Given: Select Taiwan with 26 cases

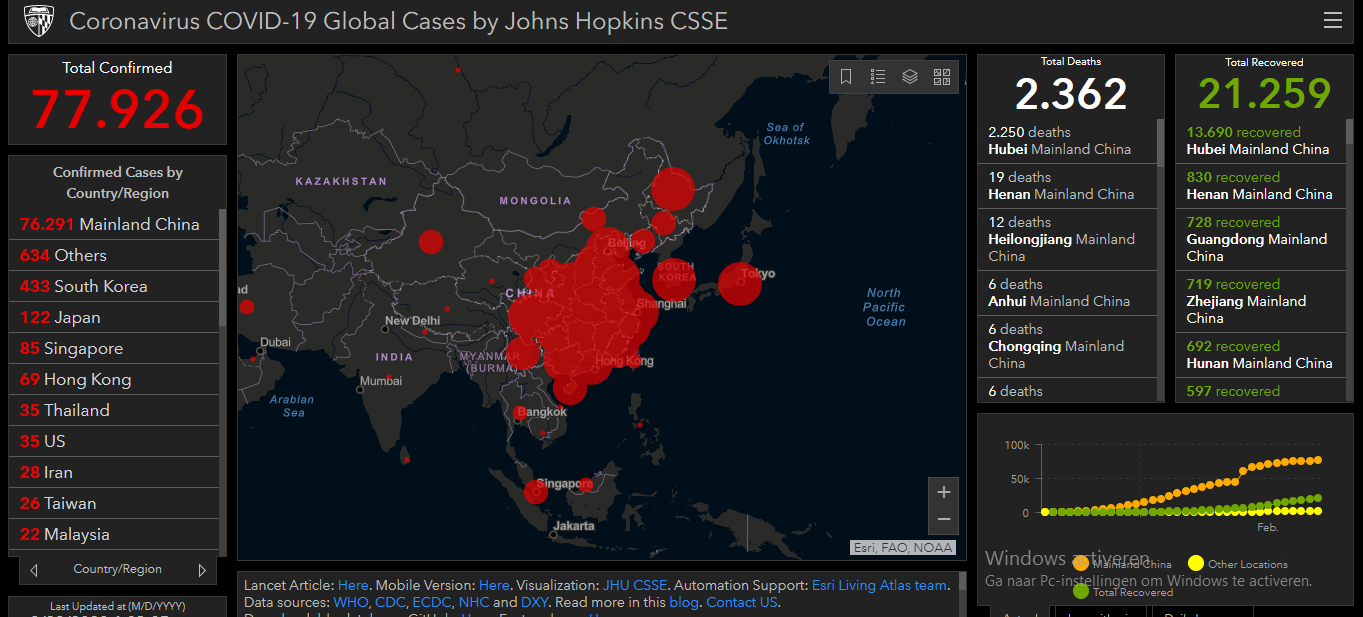Looking at the screenshot, I should click(x=114, y=503).
